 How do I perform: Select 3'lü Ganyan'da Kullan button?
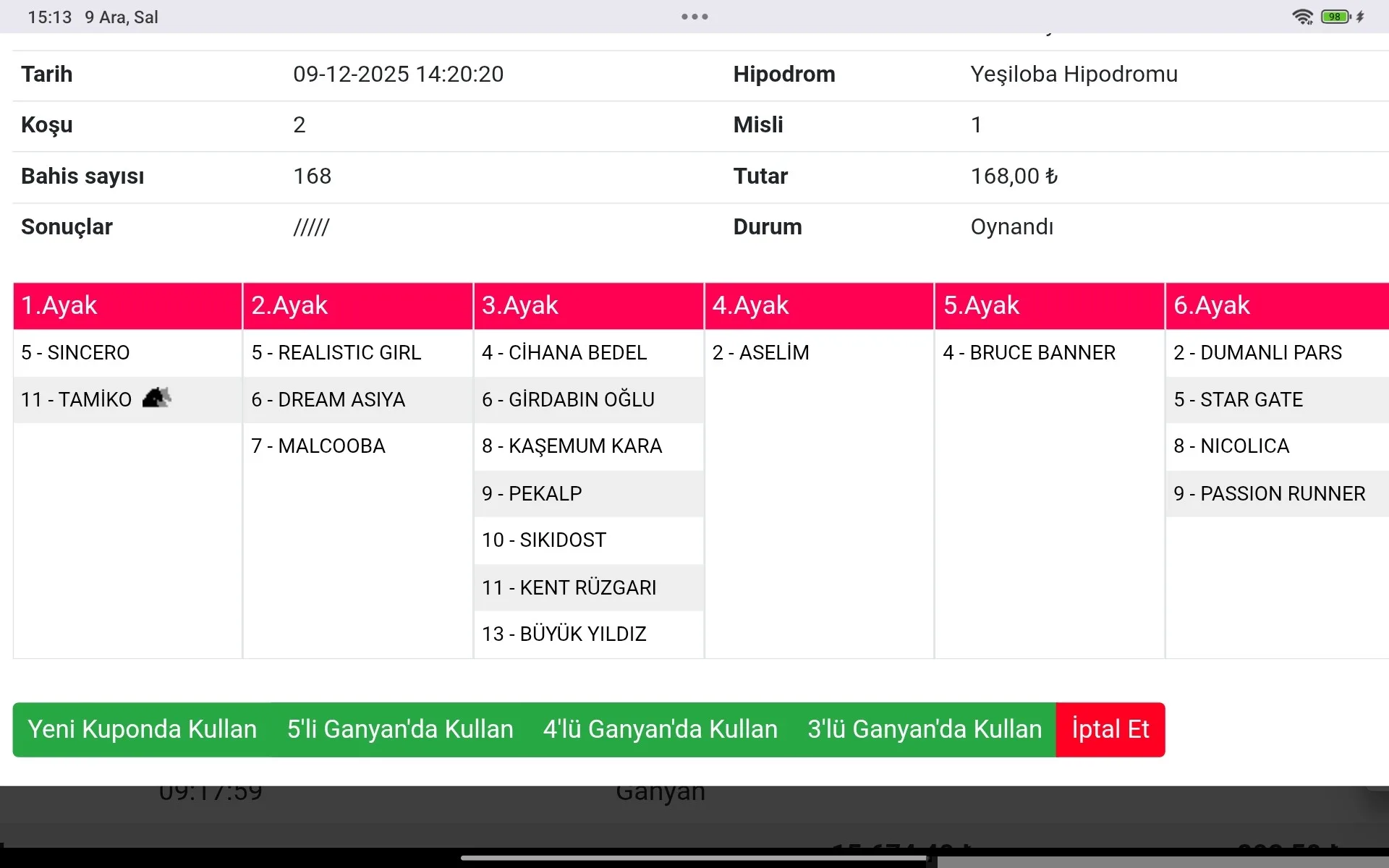point(925,729)
